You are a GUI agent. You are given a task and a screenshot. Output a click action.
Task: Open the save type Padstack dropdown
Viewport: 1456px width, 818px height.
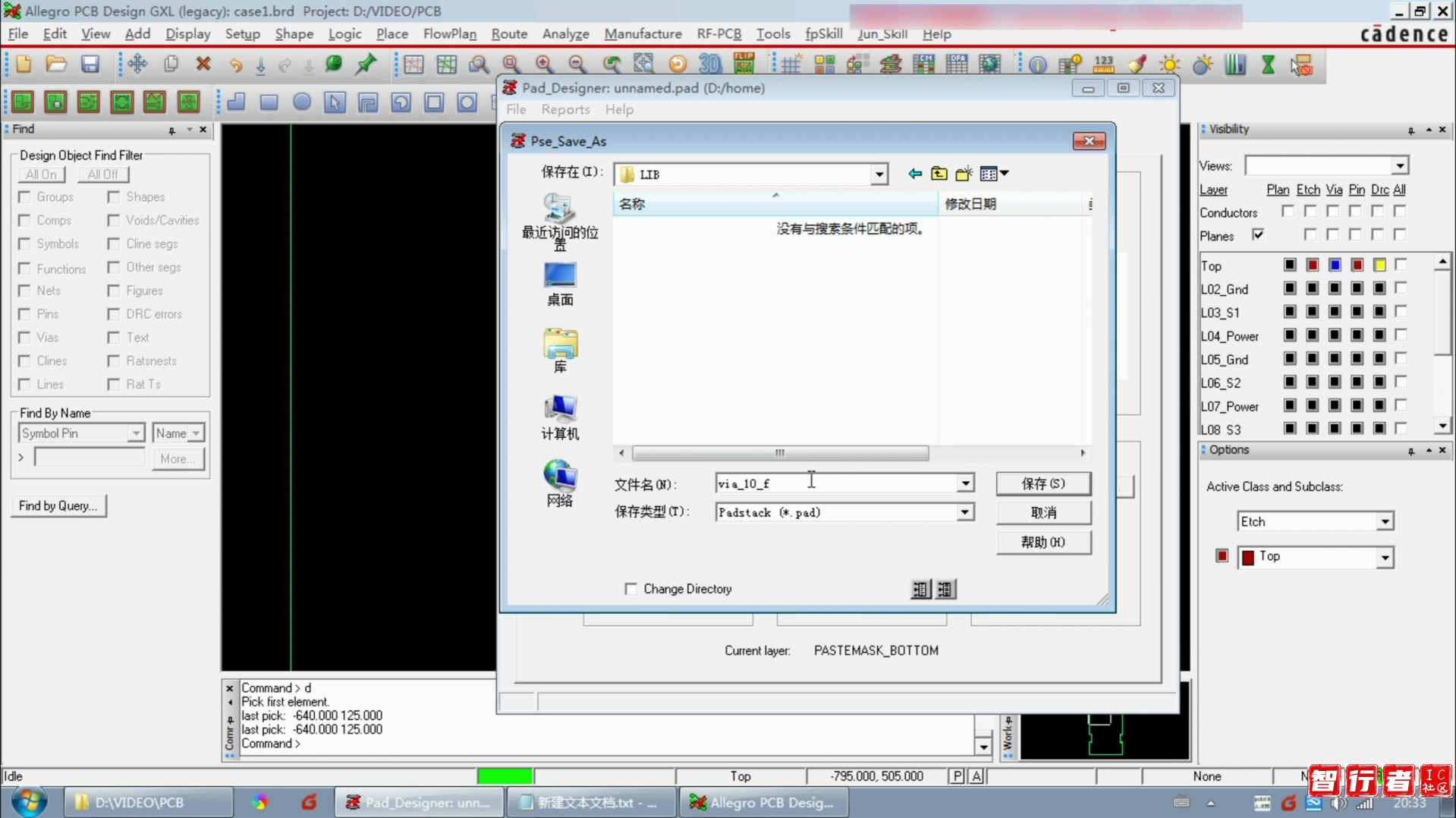tap(964, 513)
